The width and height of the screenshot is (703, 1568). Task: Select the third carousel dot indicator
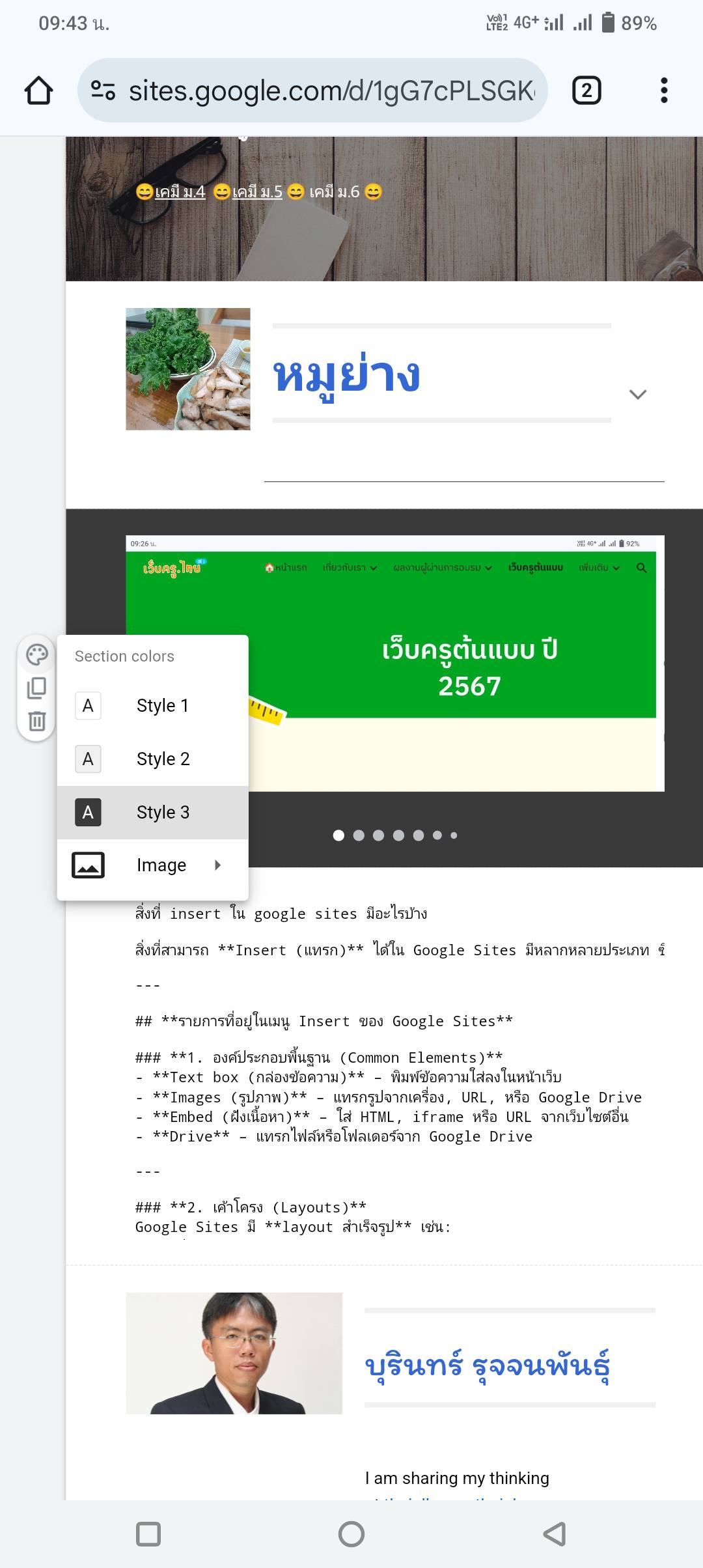[x=378, y=835]
